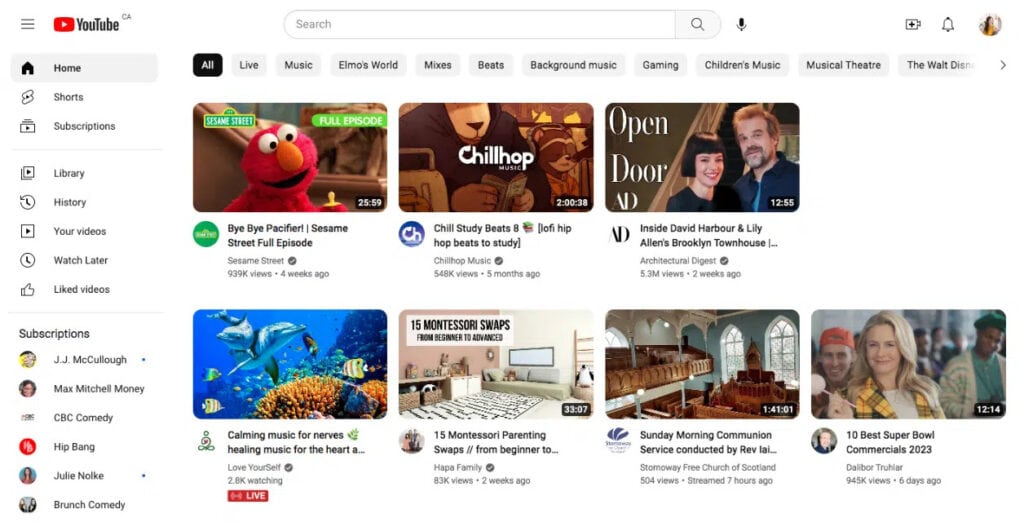
Task: Open 15 Montessori Swaps thumbnail
Action: 496,364
